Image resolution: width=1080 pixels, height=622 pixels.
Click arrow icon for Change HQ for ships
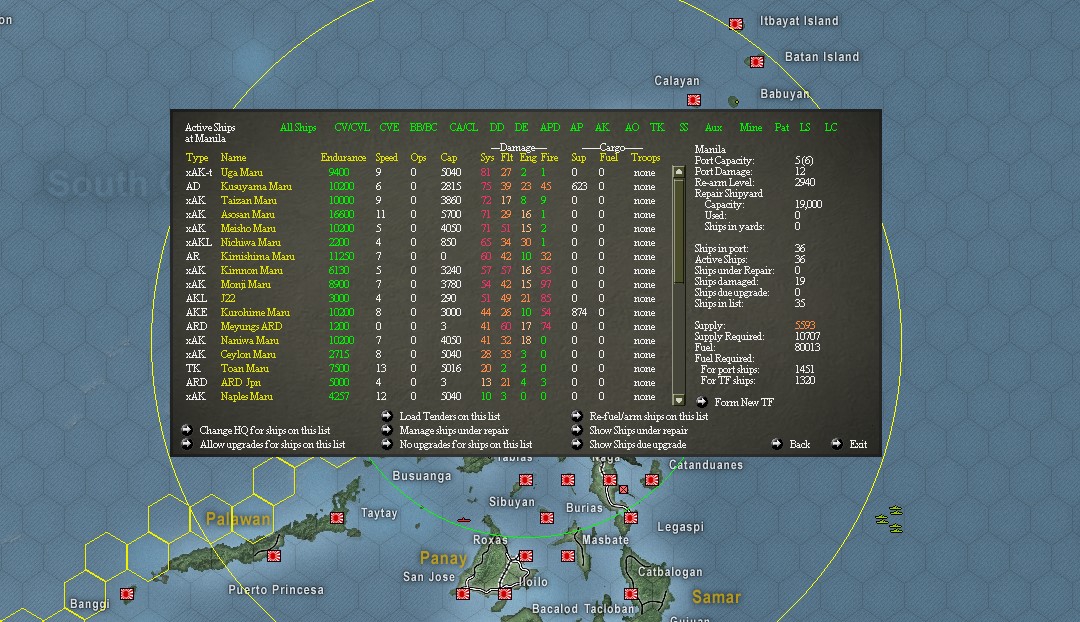[x=187, y=430]
